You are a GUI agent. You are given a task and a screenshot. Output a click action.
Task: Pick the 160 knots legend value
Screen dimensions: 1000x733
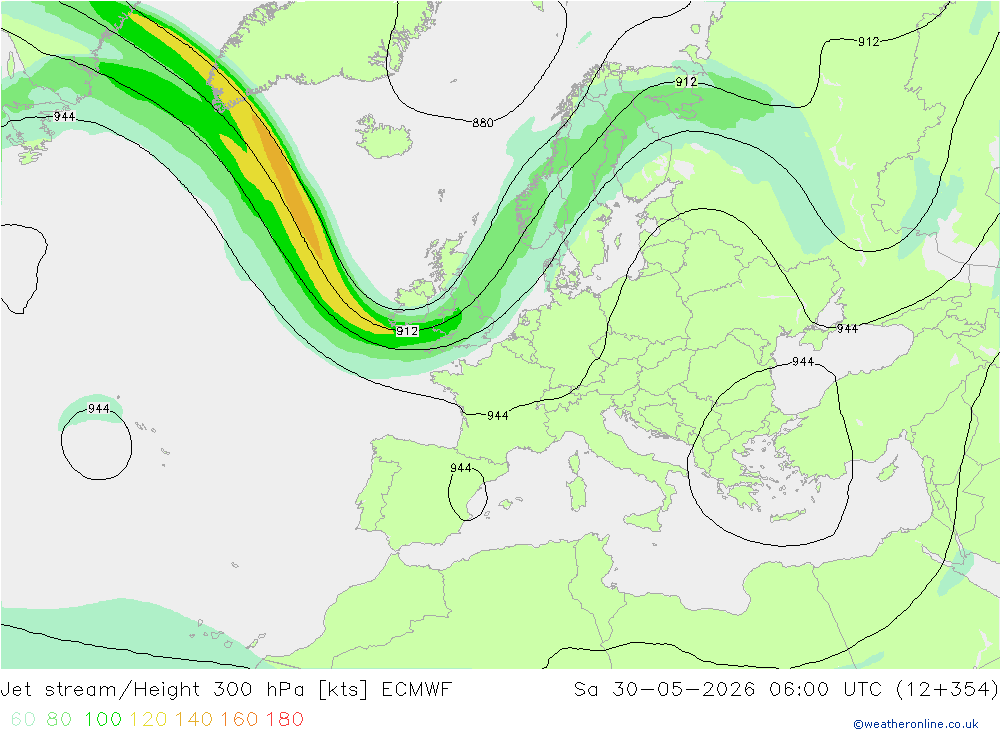coord(239,719)
